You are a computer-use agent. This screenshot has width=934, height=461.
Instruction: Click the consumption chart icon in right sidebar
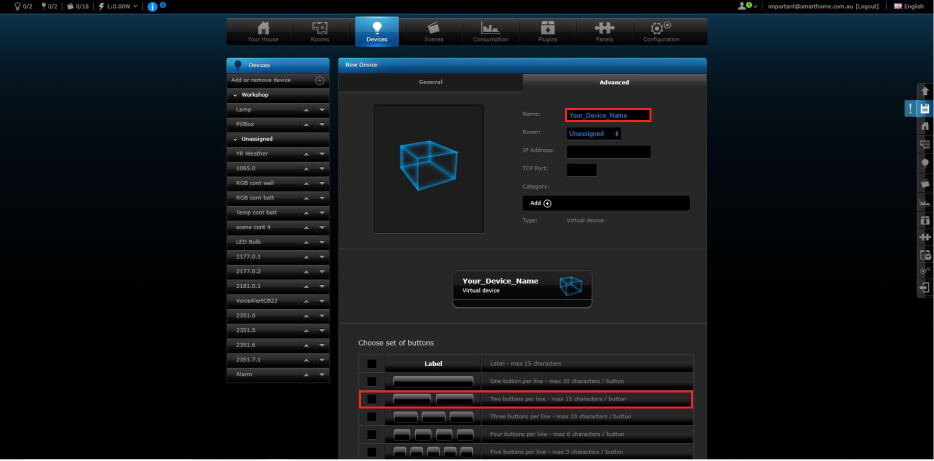click(924, 203)
